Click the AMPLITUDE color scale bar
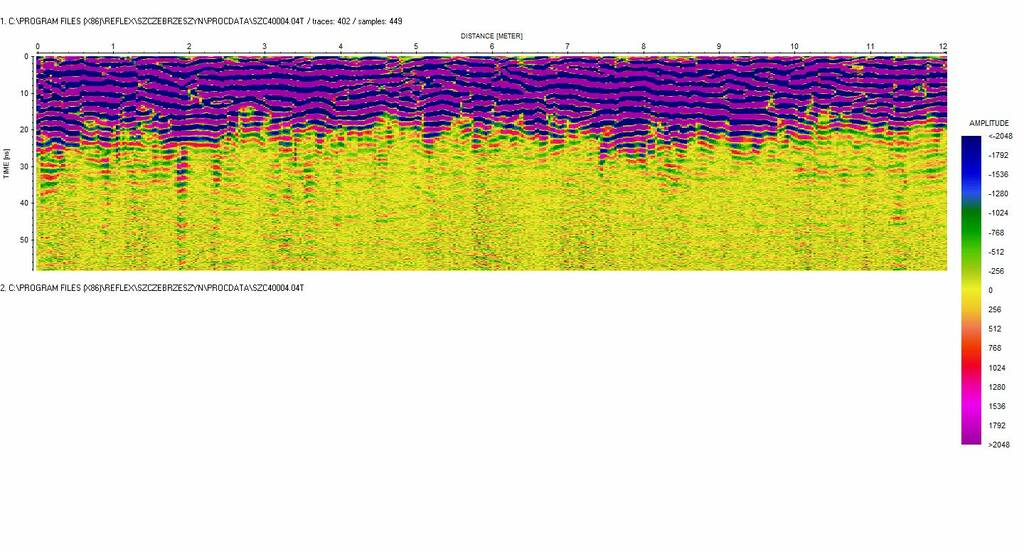 (x=971, y=290)
